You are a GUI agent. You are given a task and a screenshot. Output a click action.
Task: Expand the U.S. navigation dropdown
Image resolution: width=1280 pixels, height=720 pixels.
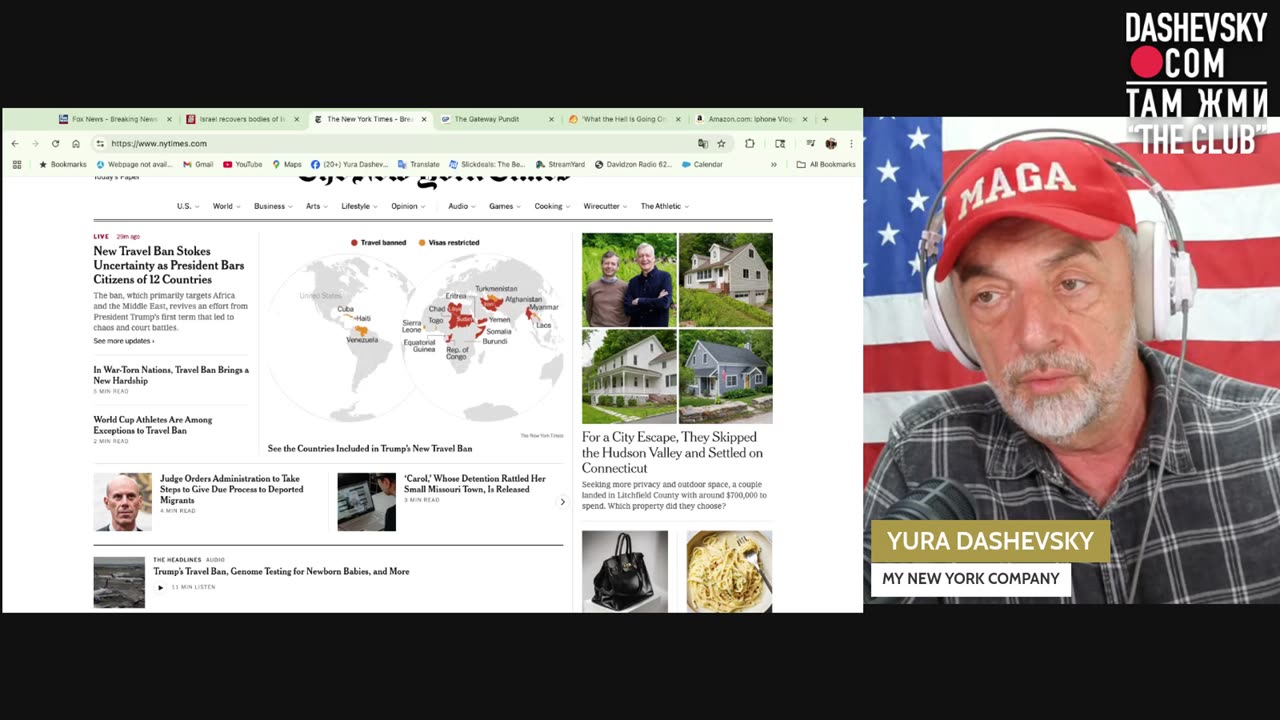coord(188,206)
